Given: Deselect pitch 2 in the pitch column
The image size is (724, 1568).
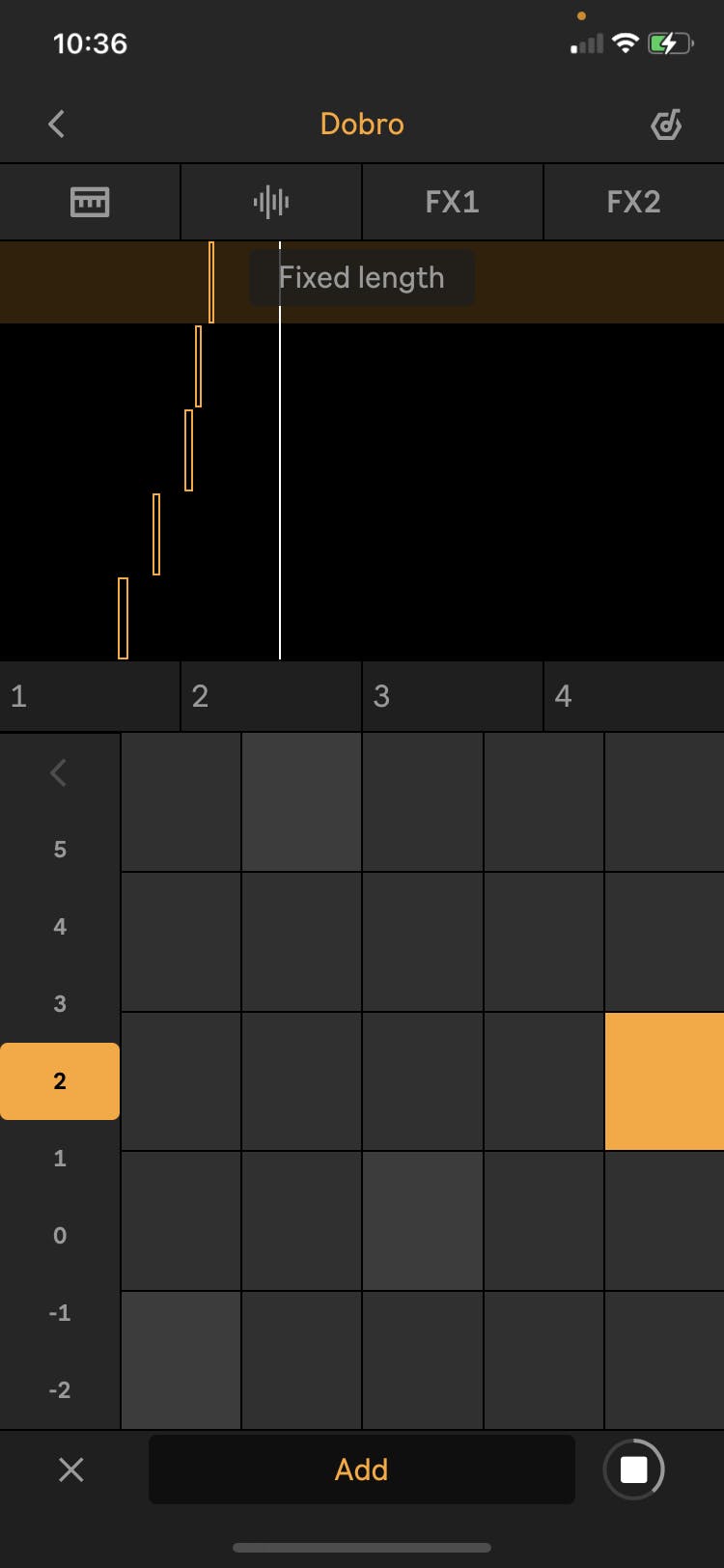Looking at the screenshot, I should tap(60, 1080).
